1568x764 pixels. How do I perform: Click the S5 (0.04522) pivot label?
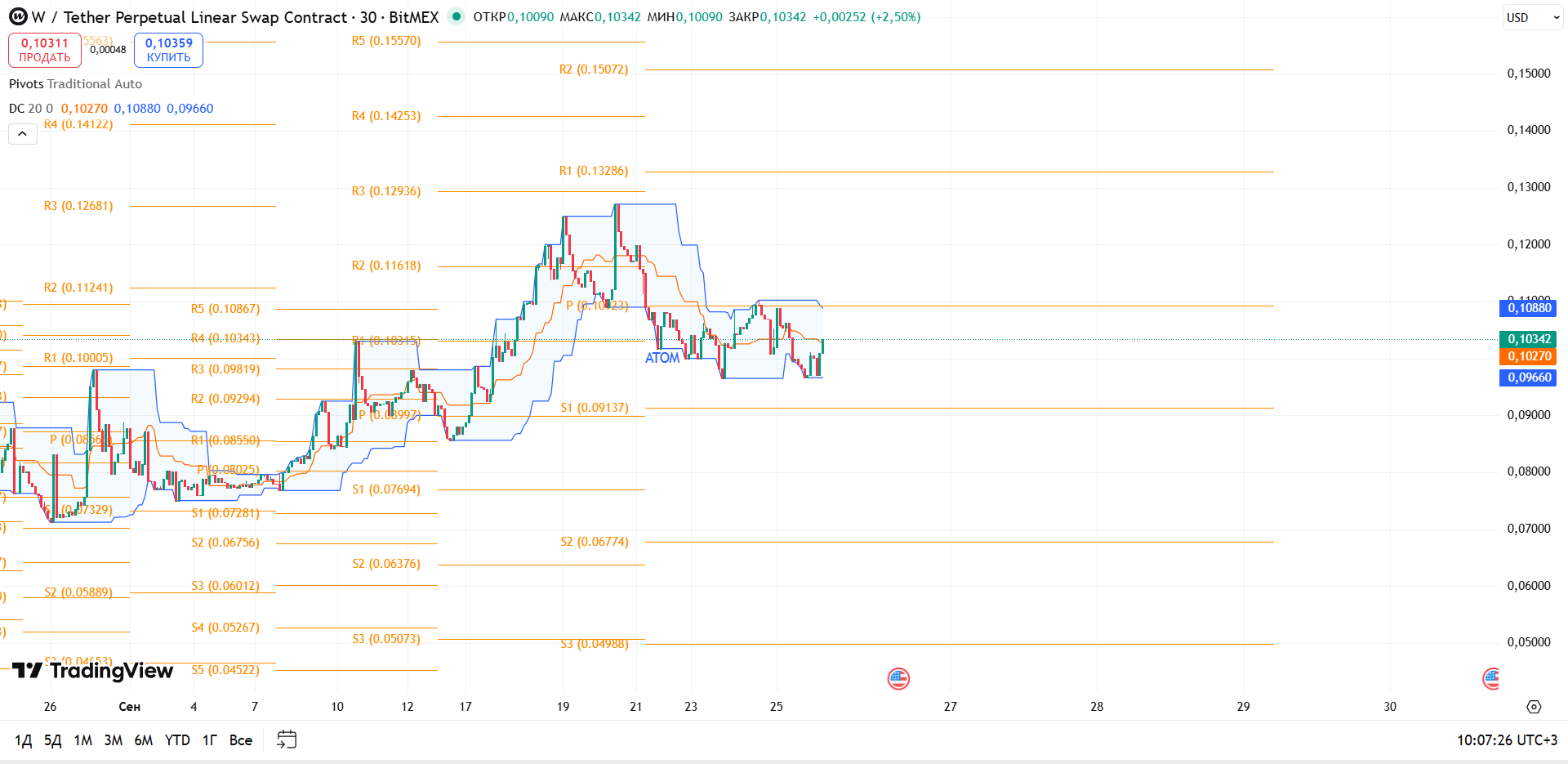coord(225,670)
